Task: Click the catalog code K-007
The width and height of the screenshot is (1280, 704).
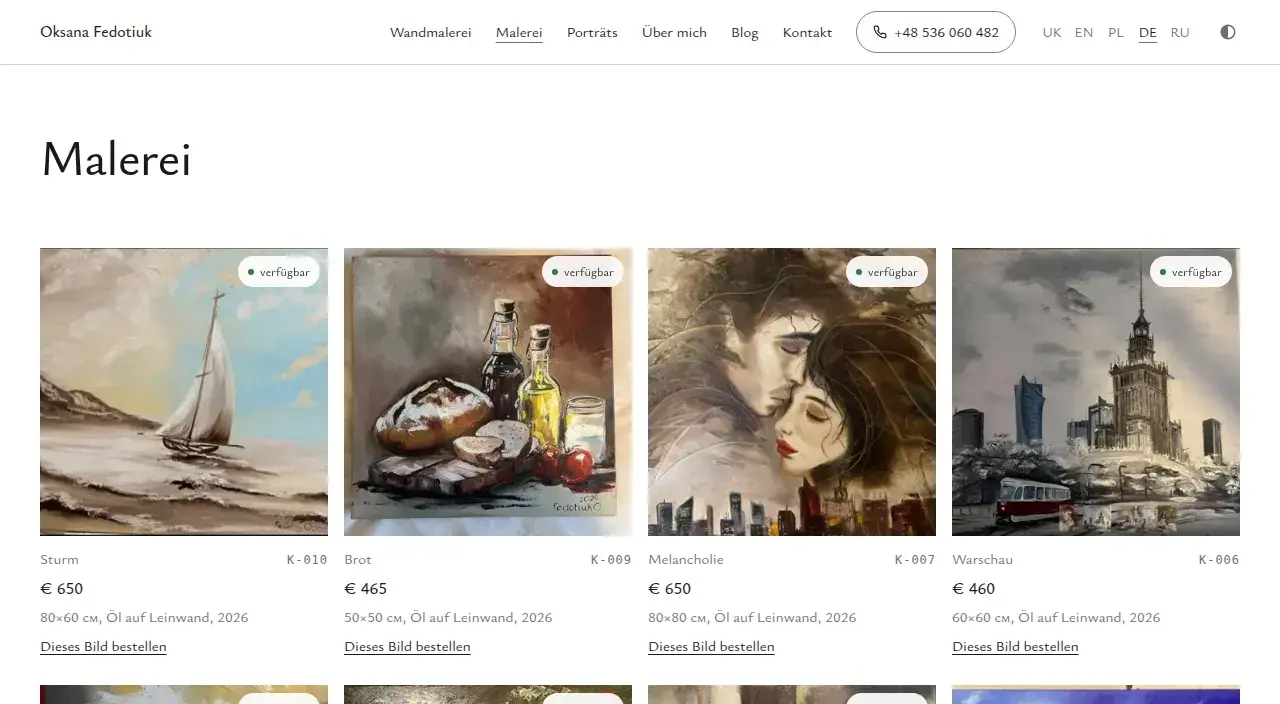Action: point(915,560)
